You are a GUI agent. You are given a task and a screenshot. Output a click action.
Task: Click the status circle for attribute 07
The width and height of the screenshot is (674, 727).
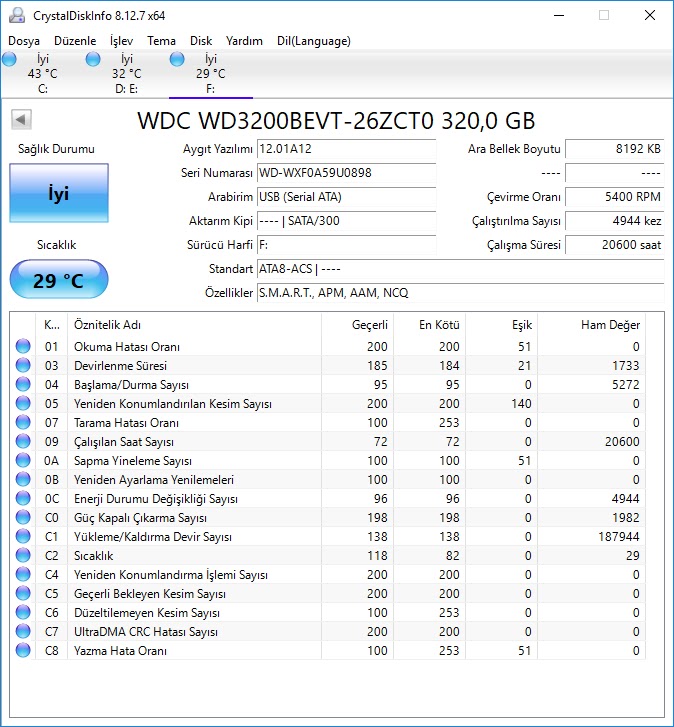click(x=23, y=422)
